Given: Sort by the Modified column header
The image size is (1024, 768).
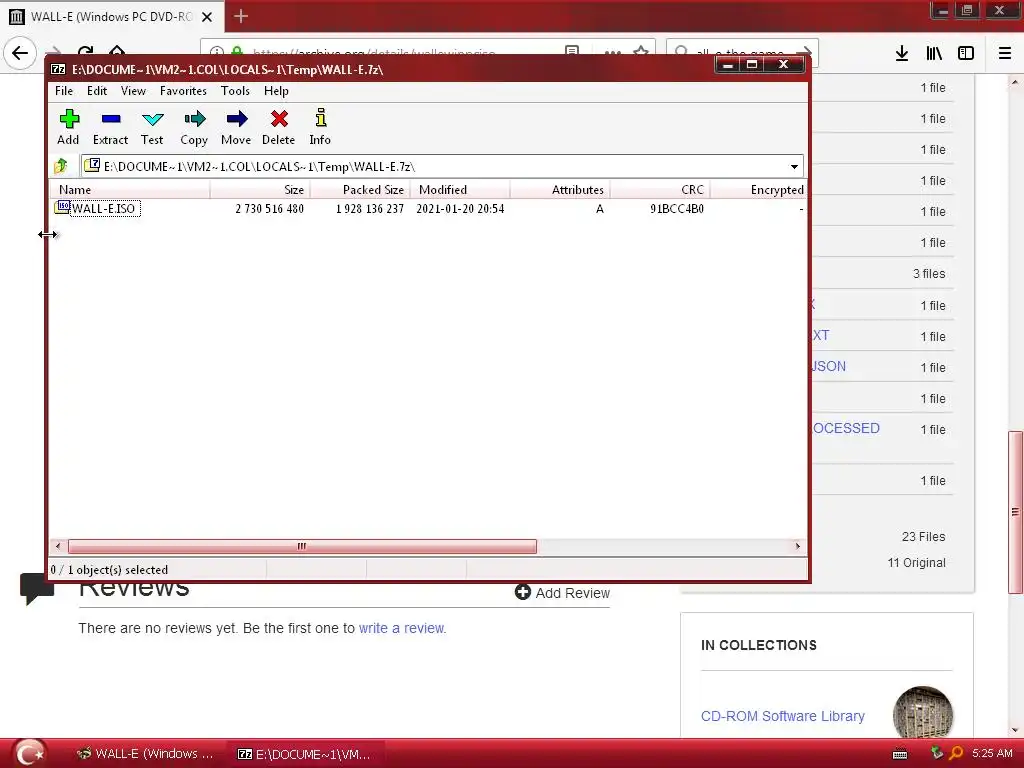Looking at the screenshot, I should click(x=460, y=189).
